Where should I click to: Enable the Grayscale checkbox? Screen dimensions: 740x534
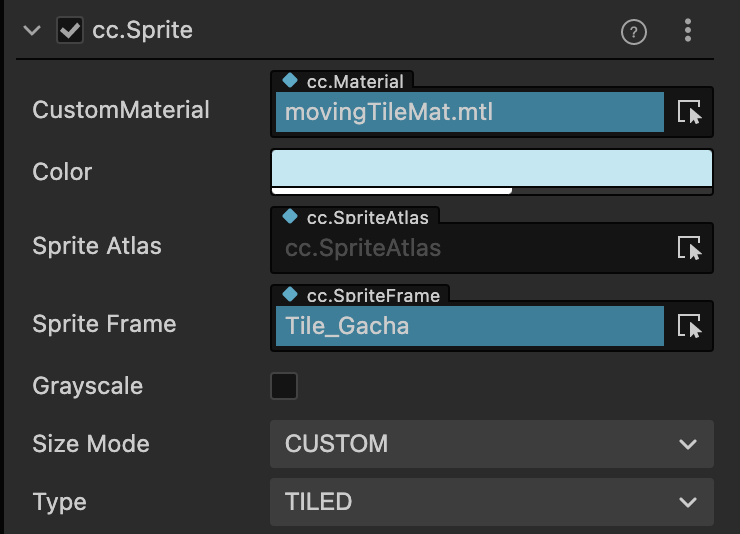(284, 386)
